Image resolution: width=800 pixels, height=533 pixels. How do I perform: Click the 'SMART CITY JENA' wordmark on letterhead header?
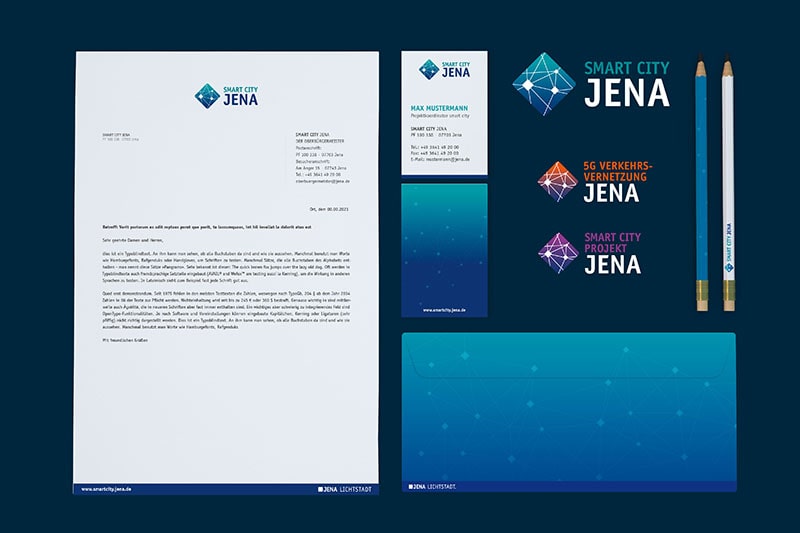tap(240, 96)
